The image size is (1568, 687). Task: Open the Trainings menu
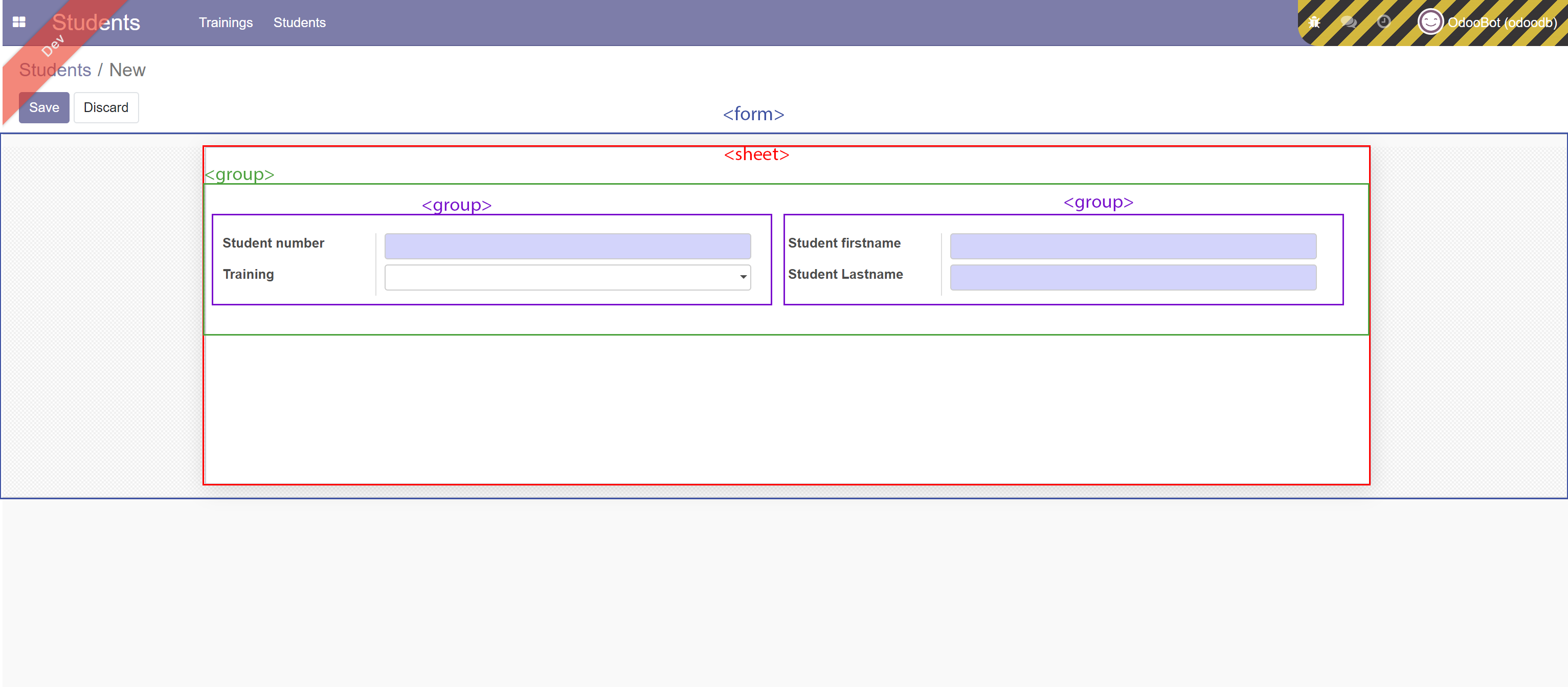point(225,23)
